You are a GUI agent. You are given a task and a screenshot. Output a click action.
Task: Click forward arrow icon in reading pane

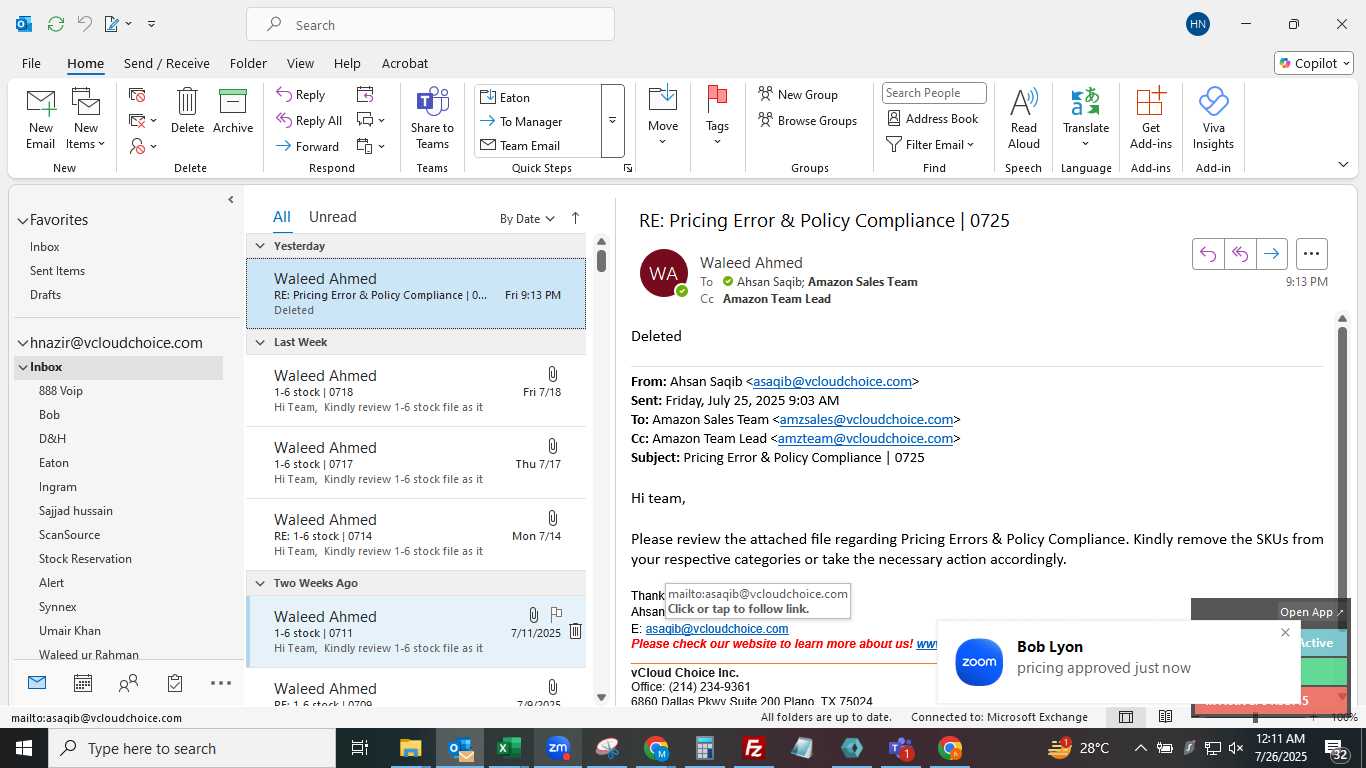click(x=1272, y=254)
